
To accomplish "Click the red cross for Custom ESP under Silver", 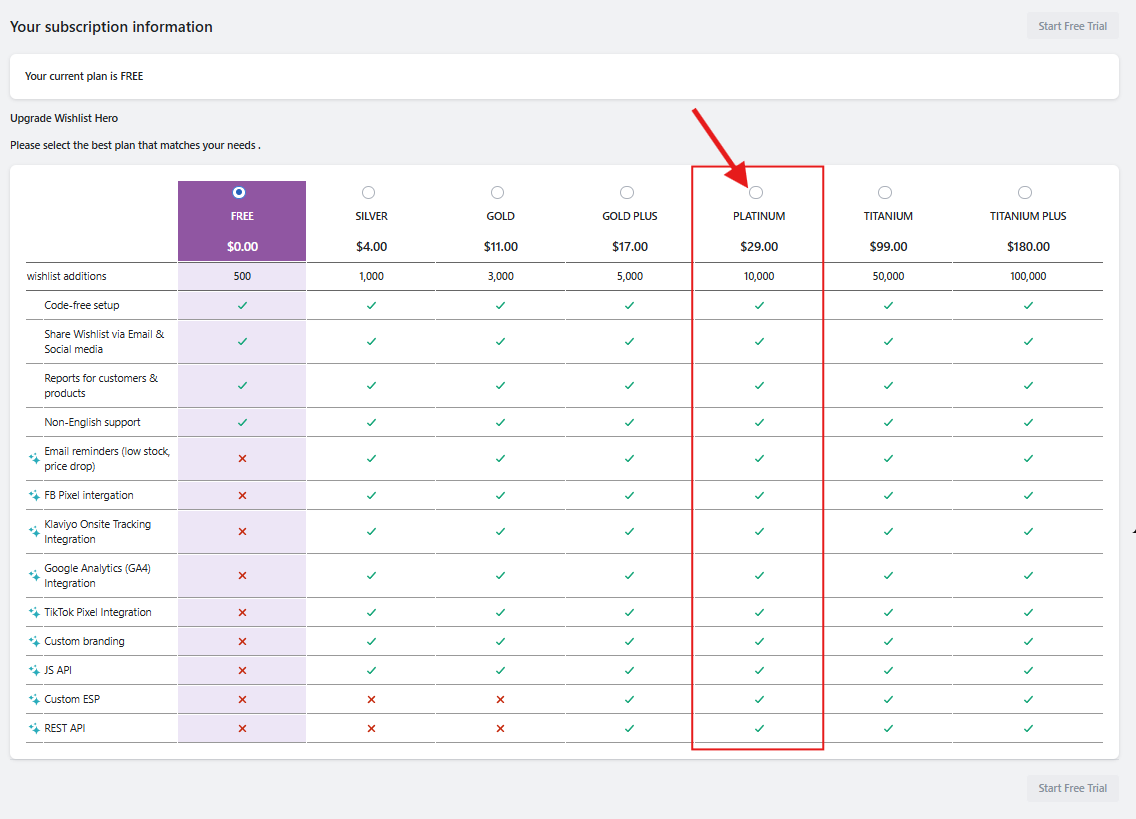I will (372, 699).
